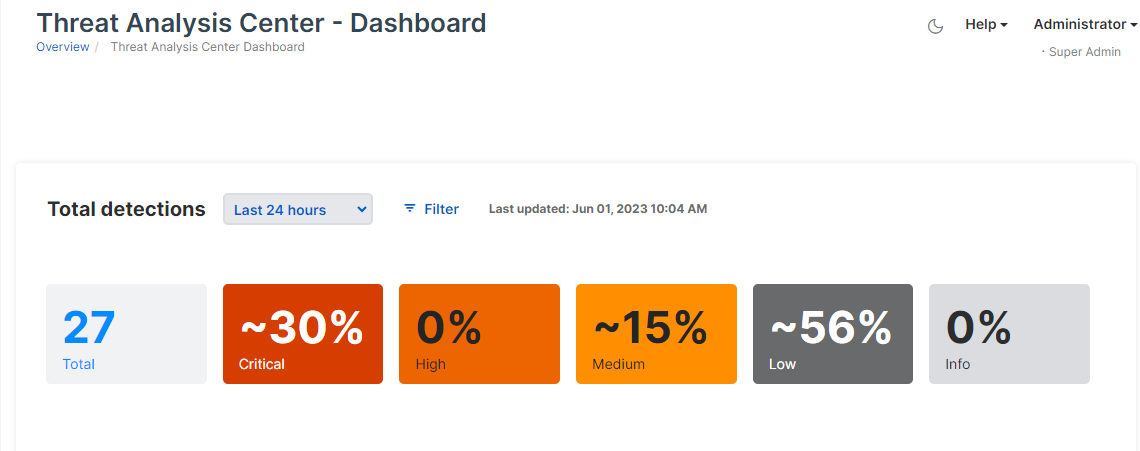The image size is (1140, 451).
Task: Expand the Last 24 hours time range dropdown
Action: pyautogui.click(x=298, y=210)
